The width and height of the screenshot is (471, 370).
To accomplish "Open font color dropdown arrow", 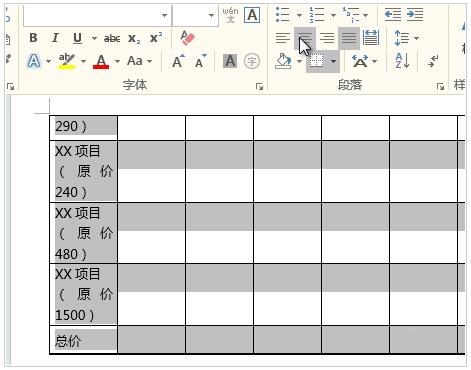I will point(117,61).
